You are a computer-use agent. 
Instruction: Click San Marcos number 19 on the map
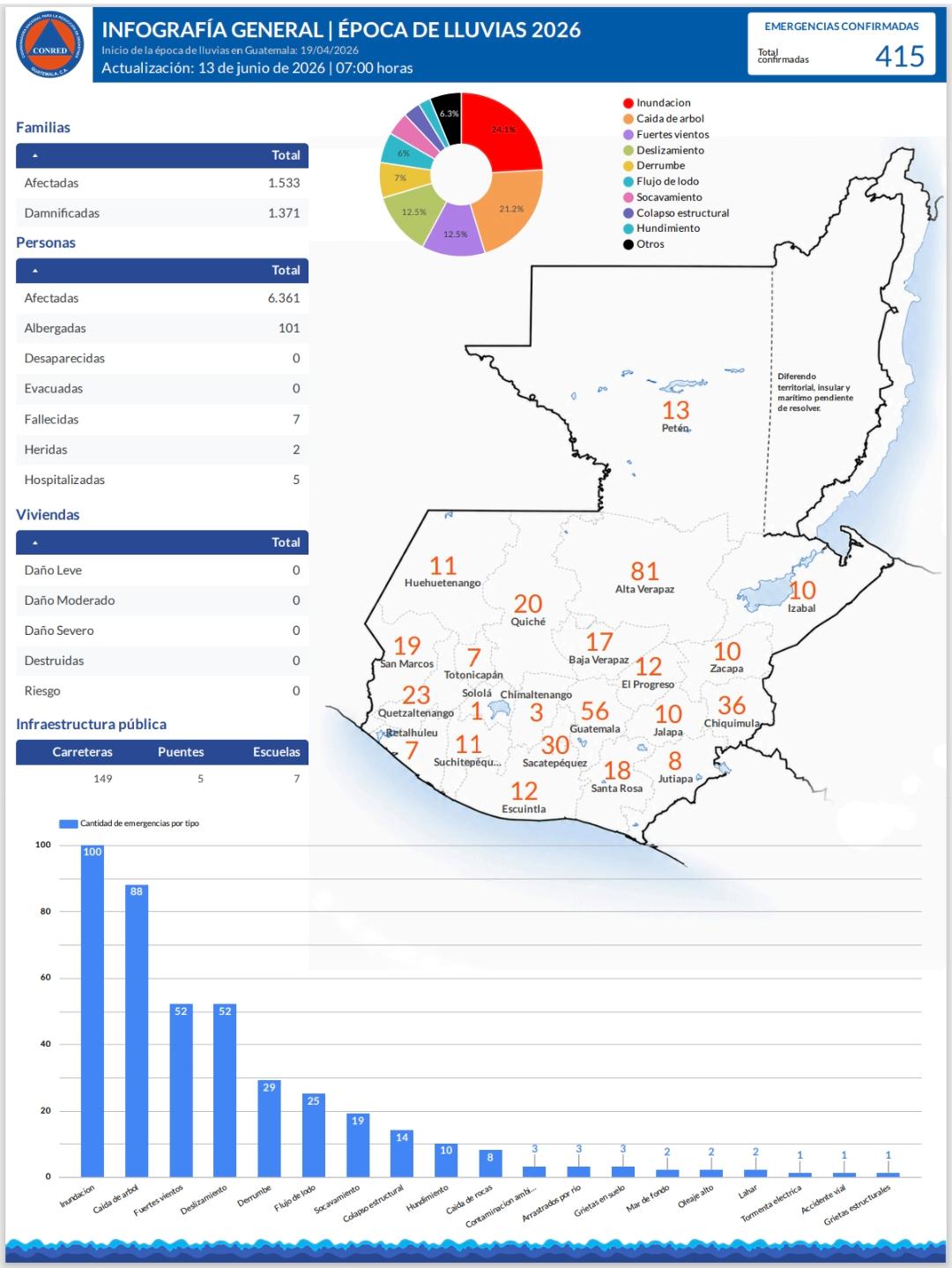pos(406,645)
